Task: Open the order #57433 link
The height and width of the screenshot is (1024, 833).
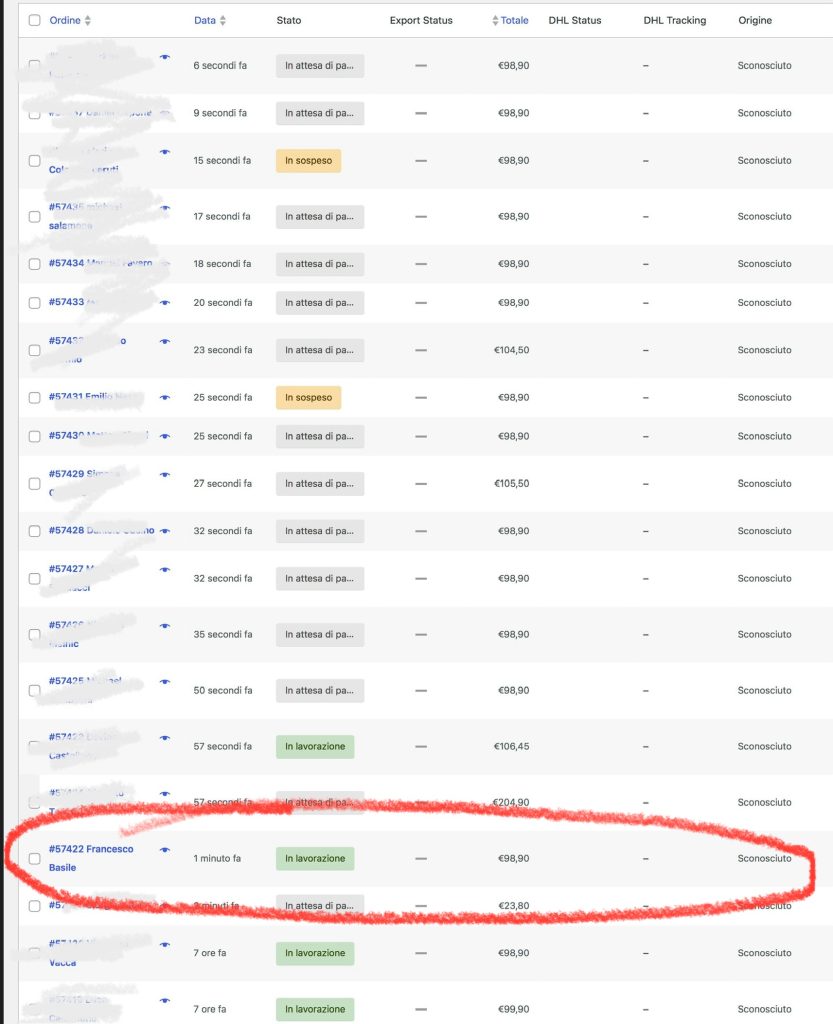Action: [67, 302]
